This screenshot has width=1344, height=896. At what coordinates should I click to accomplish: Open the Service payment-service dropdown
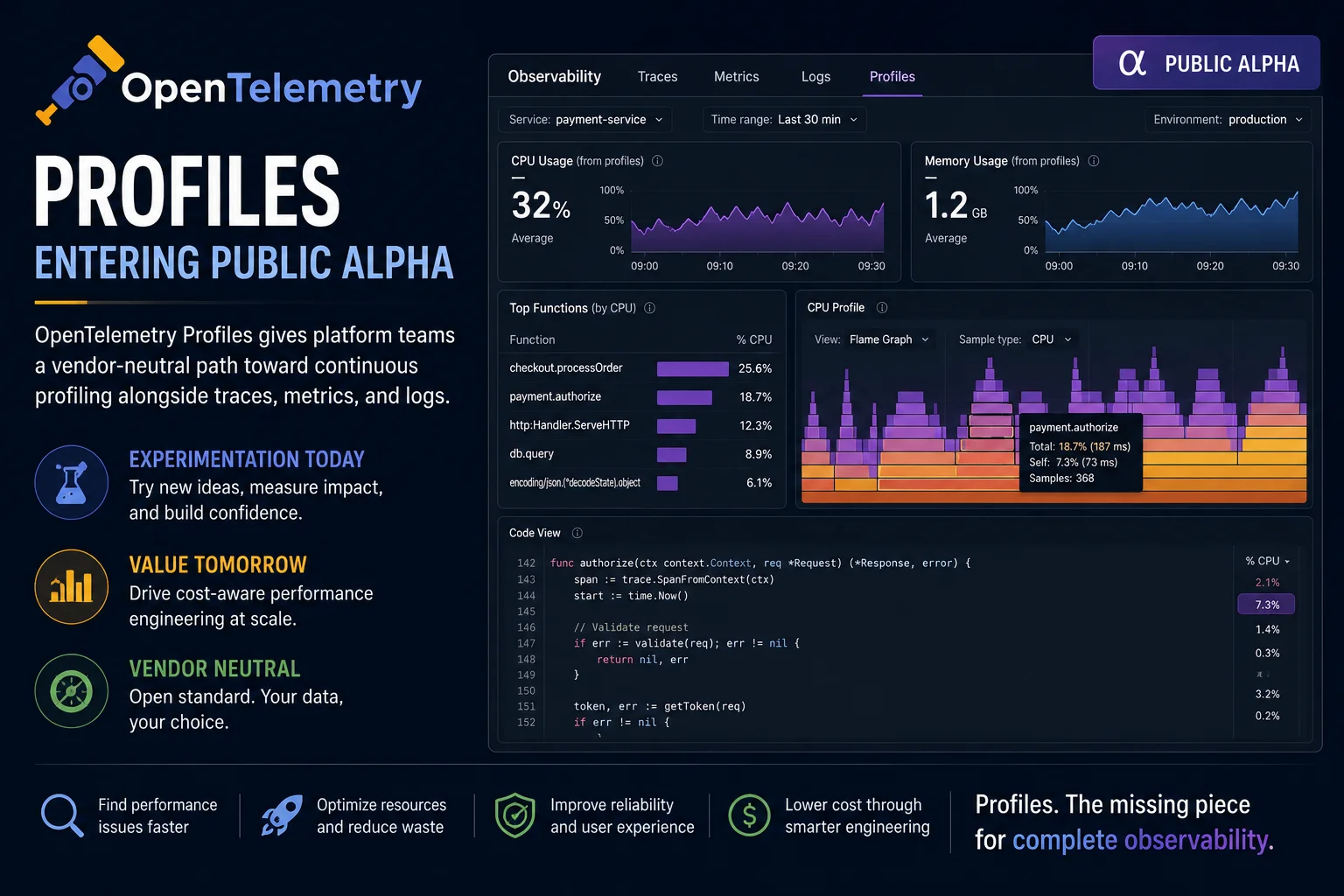pos(585,120)
